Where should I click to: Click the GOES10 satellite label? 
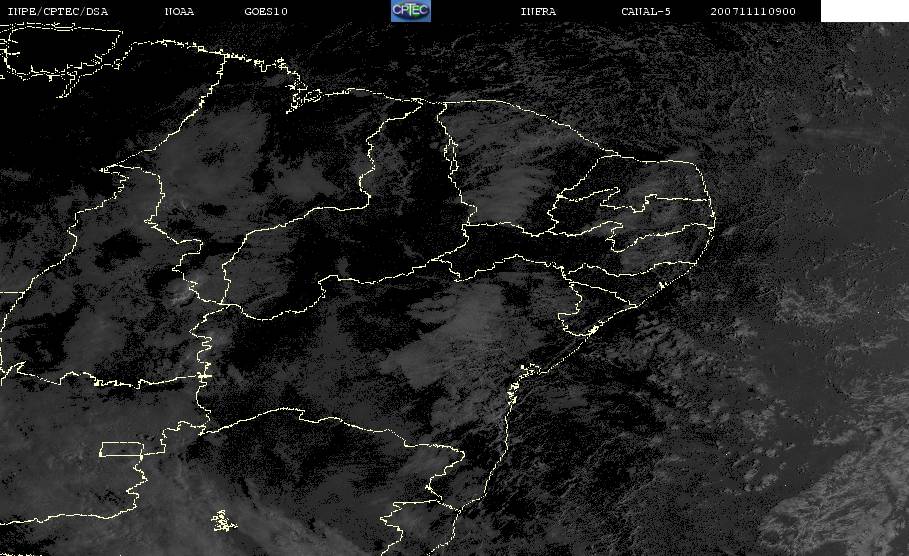[x=266, y=12]
